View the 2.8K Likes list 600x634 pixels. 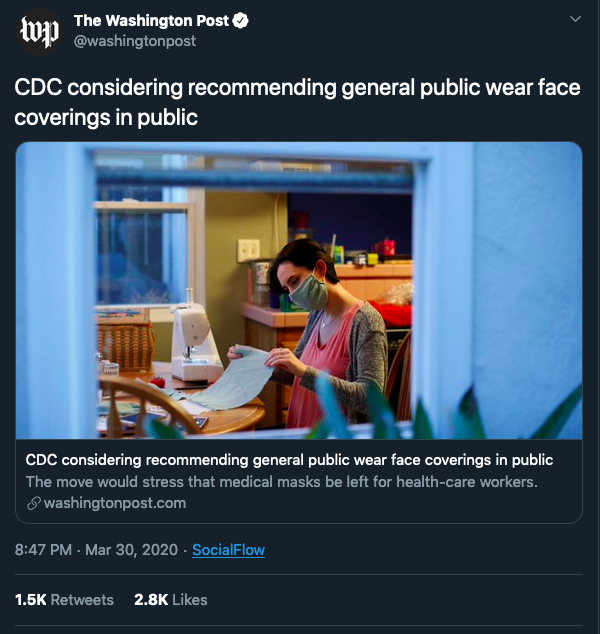pos(171,600)
